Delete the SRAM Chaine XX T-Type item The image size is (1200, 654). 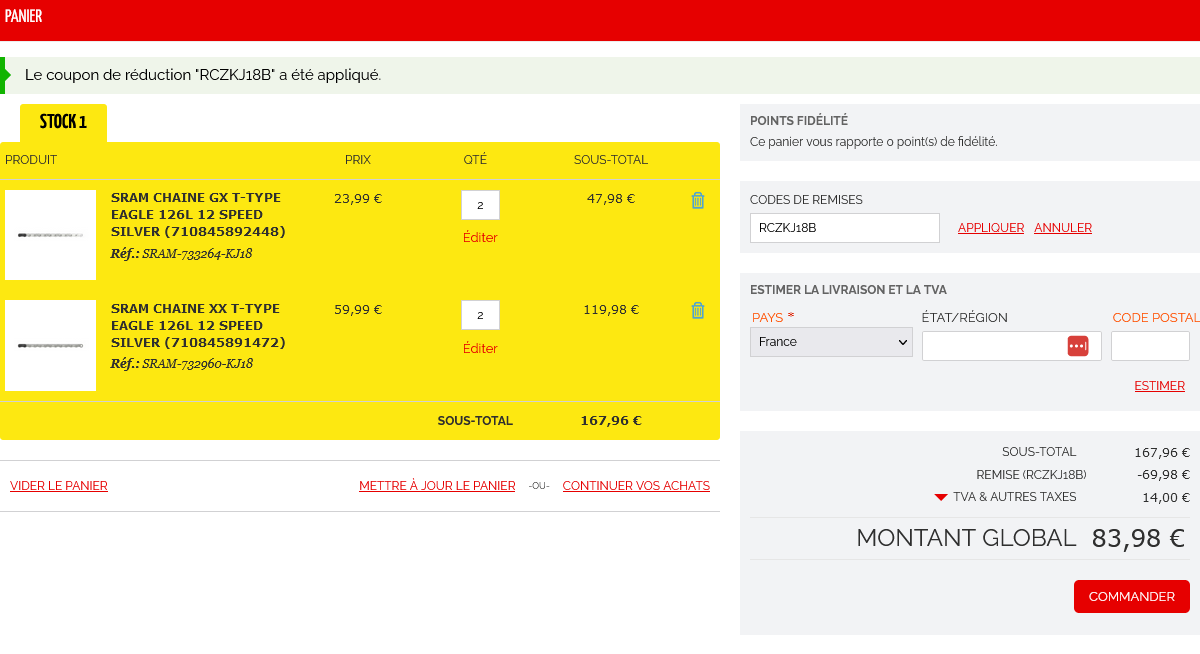pyautogui.click(x=698, y=310)
